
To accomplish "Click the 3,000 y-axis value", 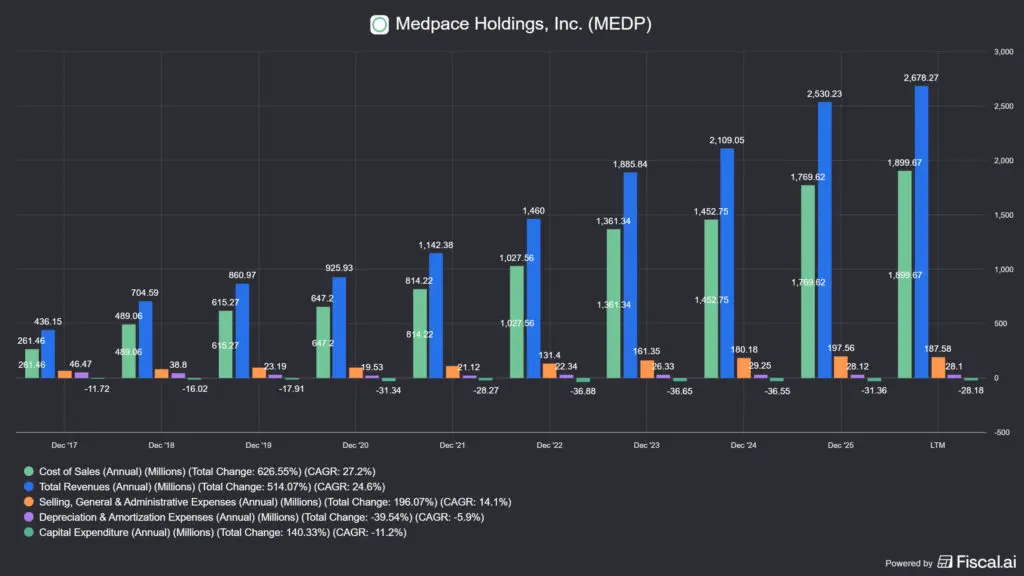I will click(x=1004, y=52).
